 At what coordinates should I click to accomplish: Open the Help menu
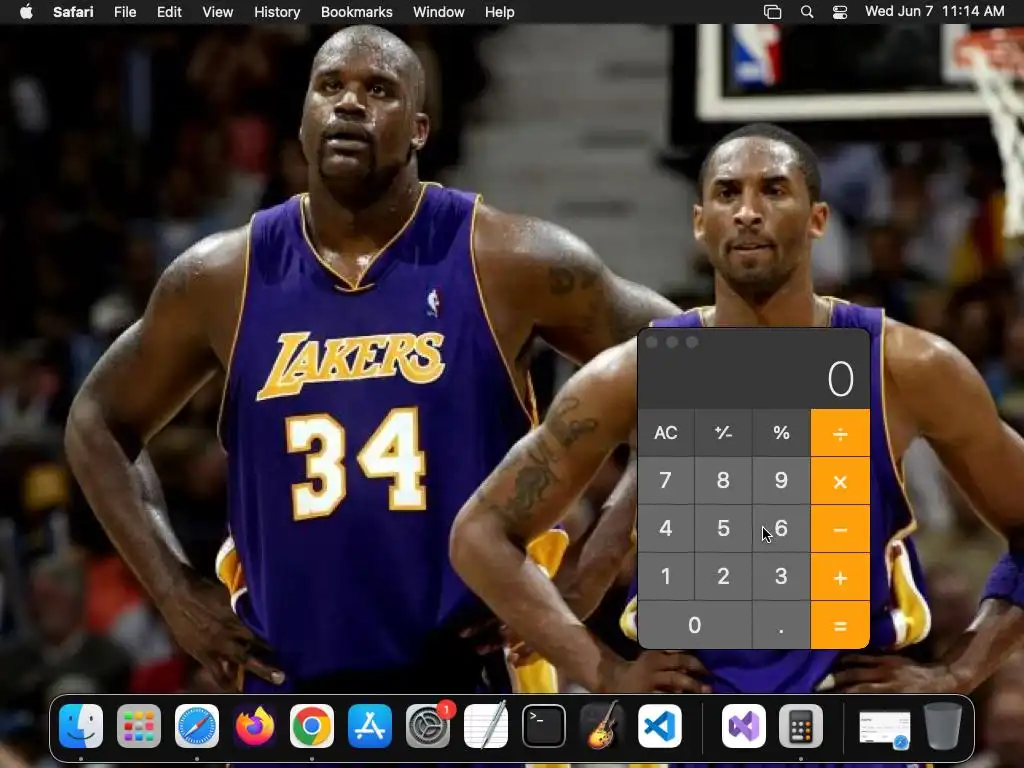pyautogui.click(x=500, y=12)
